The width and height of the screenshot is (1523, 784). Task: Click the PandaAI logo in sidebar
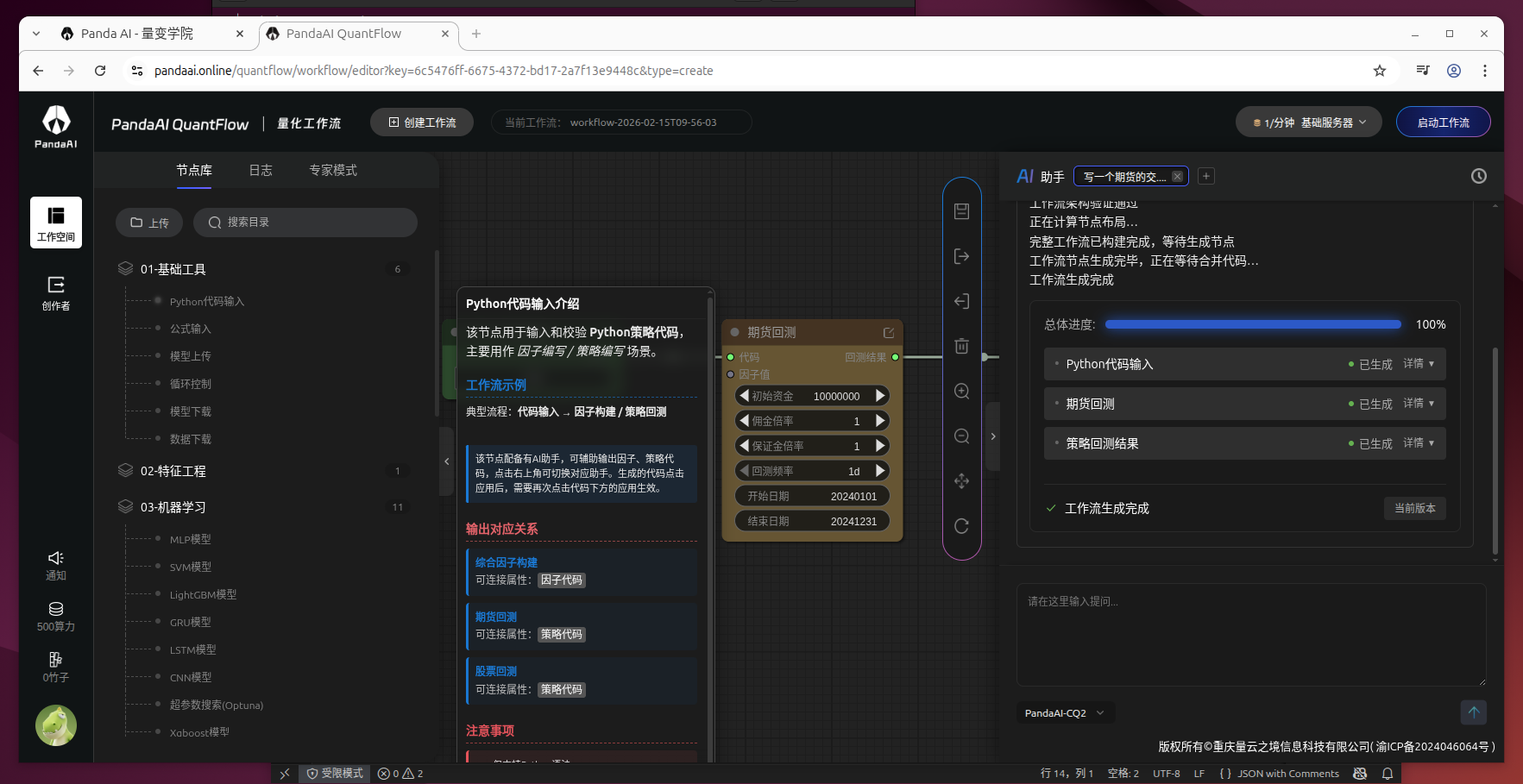click(56, 126)
